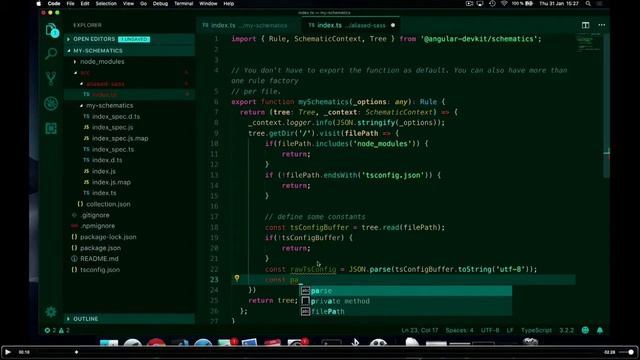Screen dimensions: 640x360
Task: Switch to the index.ts my-schematics tab
Action: [248, 25]
